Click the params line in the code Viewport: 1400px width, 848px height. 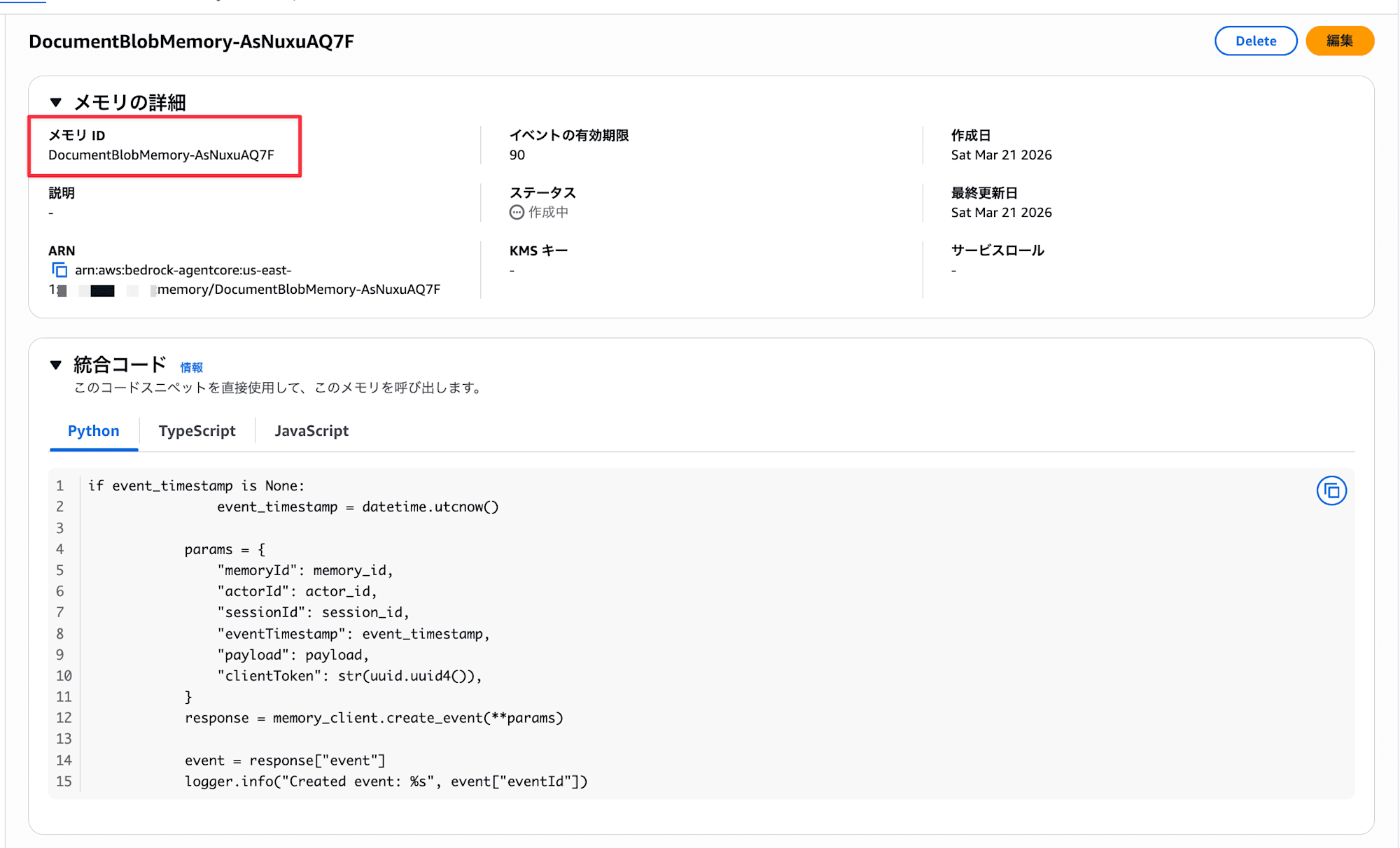pos(224,549)
